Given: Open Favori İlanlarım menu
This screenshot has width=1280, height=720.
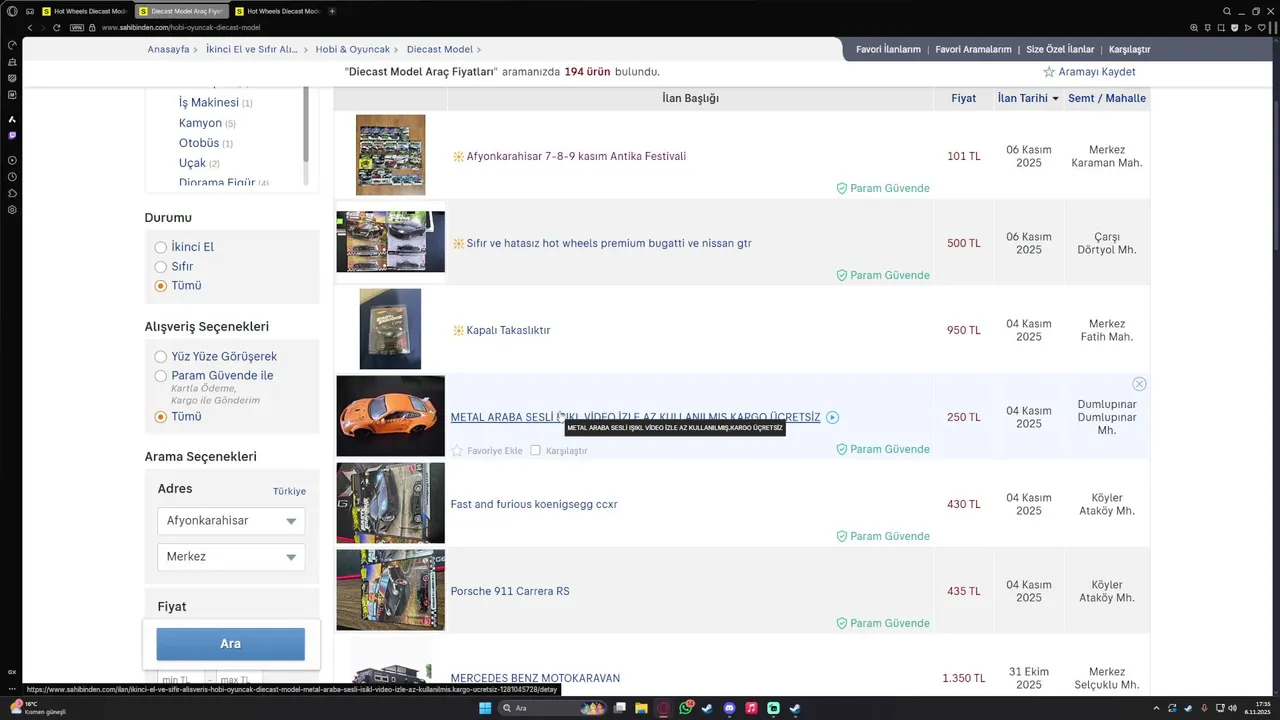Looking at the screenshot, I should [x=888, y=49].
